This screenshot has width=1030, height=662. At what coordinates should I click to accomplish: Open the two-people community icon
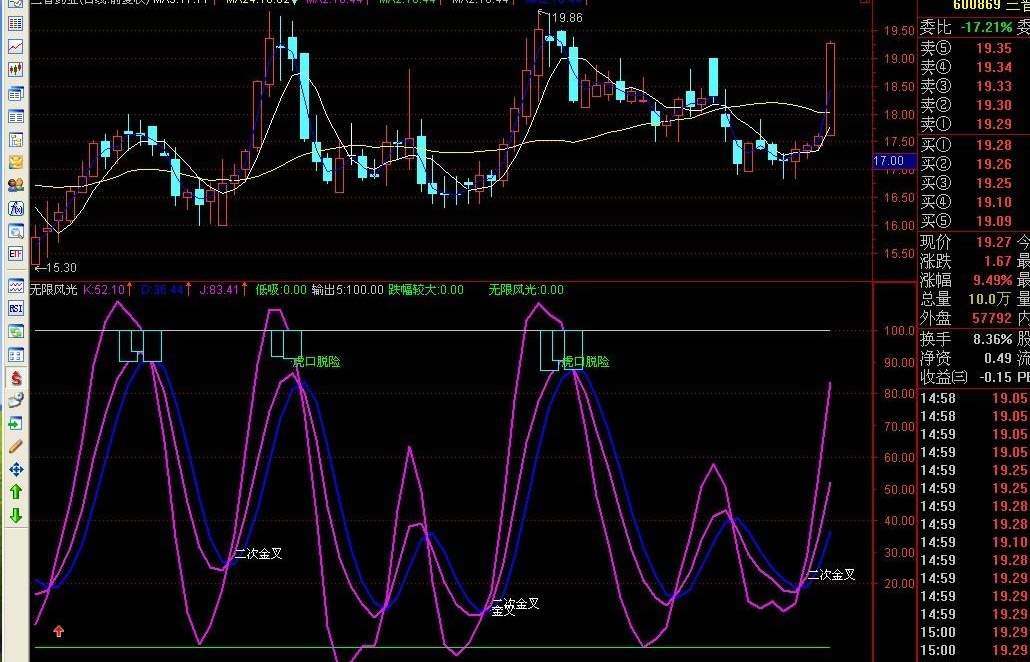(x=15, y=185)
